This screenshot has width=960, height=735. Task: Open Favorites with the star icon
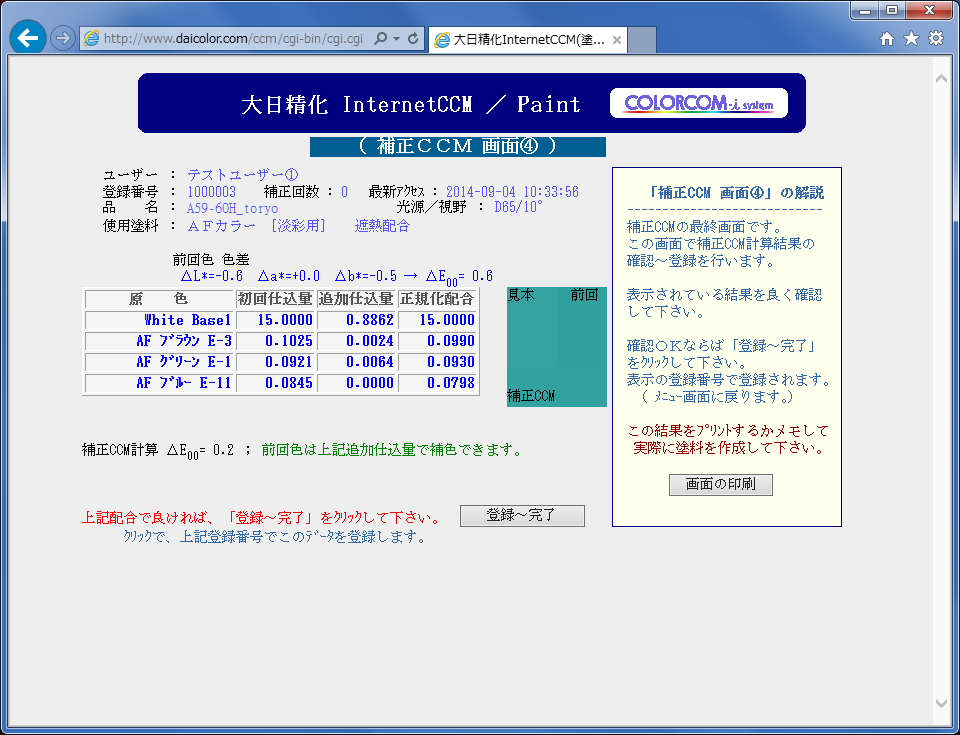tap(911, 39)
